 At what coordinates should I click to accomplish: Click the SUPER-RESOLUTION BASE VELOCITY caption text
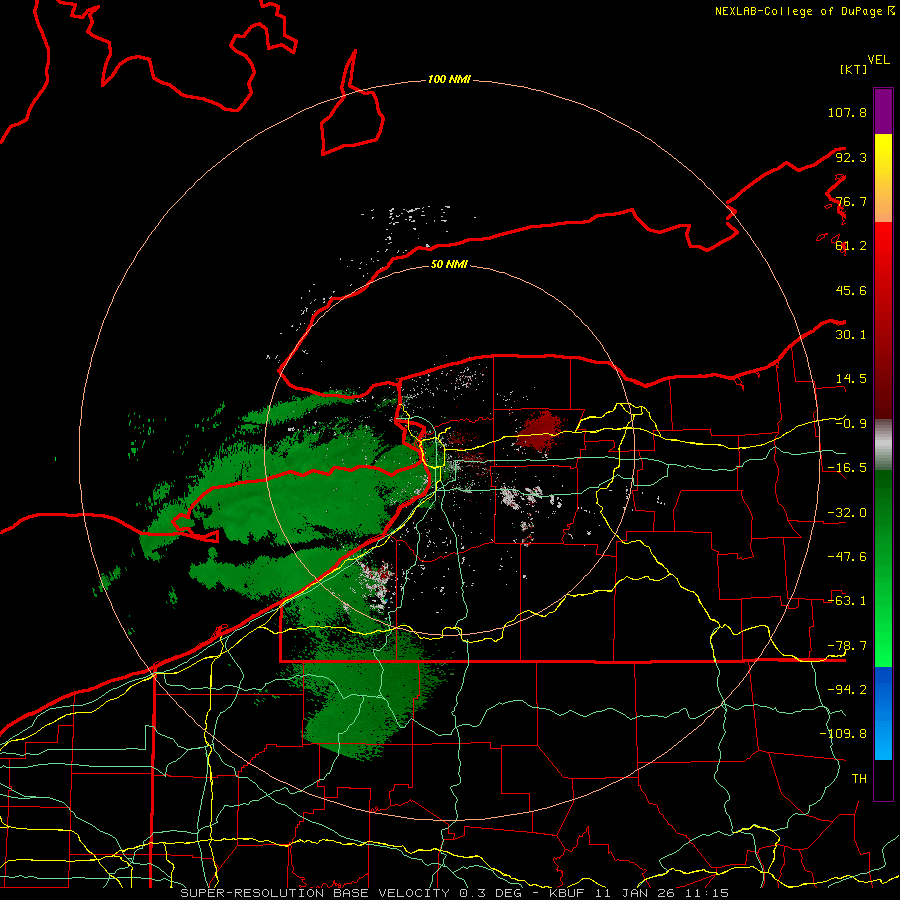[x=315, y=893]
